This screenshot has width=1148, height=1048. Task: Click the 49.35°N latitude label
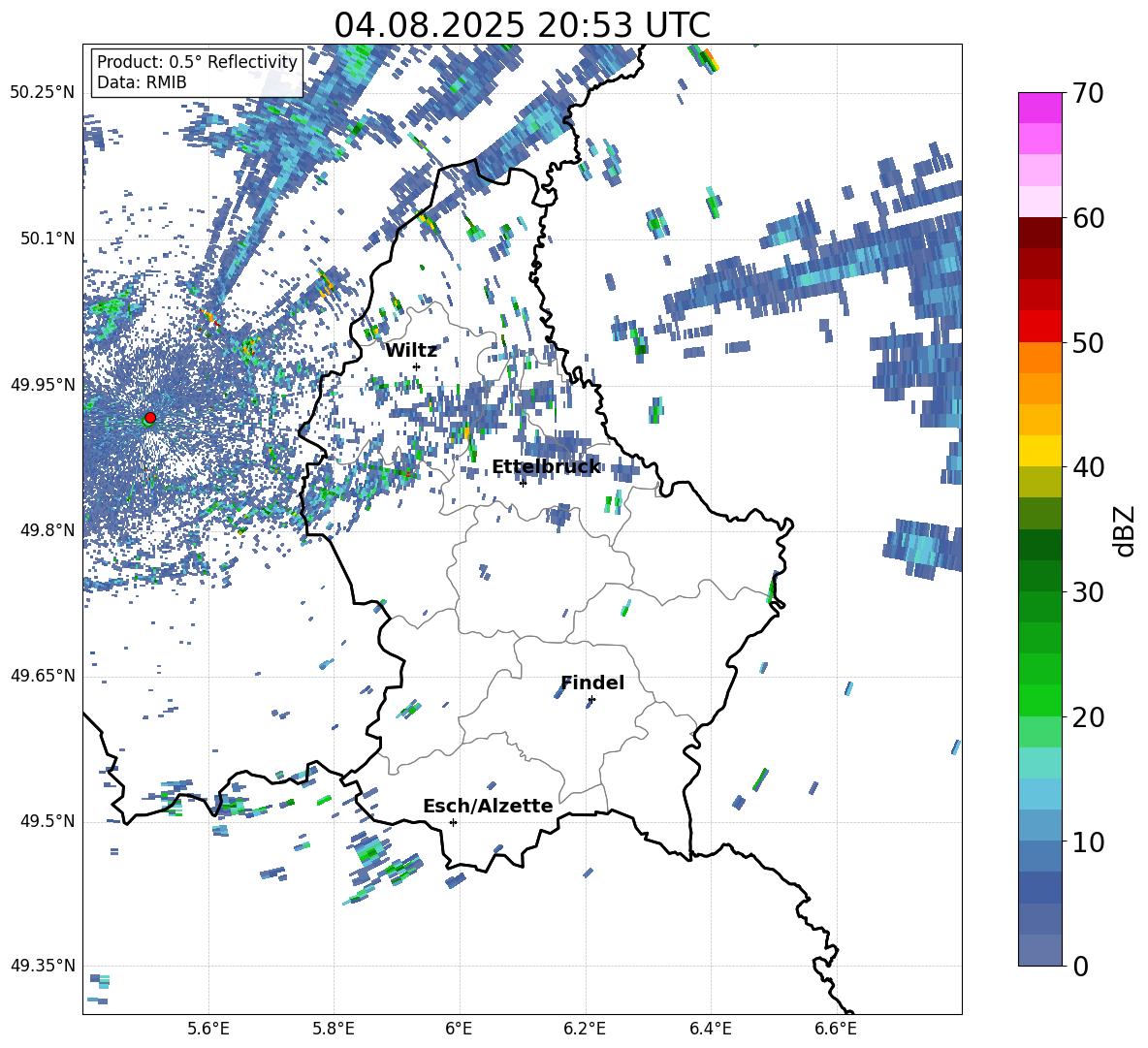pyautogui.click(x=43, y=966)
